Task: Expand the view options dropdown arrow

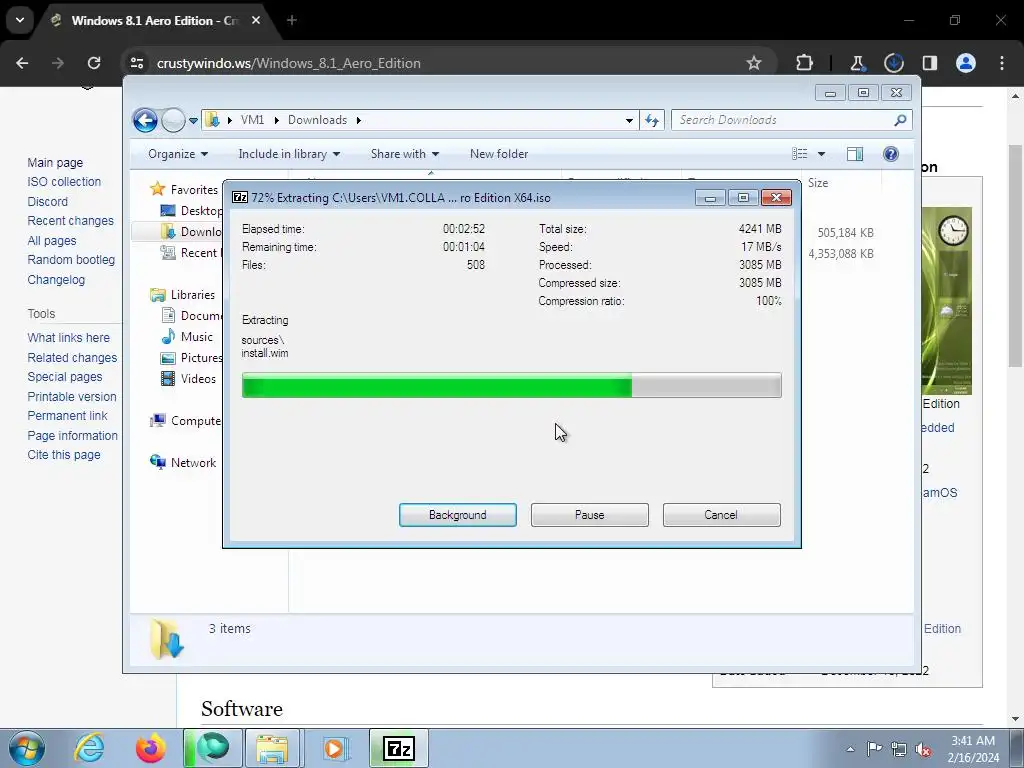Action: point(822,154)
